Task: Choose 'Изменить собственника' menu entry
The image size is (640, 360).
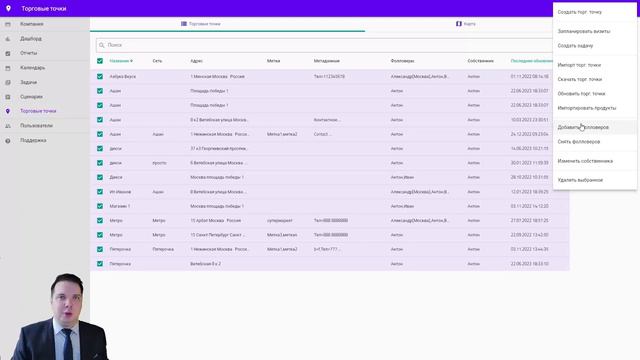Action: pos(585,161)
